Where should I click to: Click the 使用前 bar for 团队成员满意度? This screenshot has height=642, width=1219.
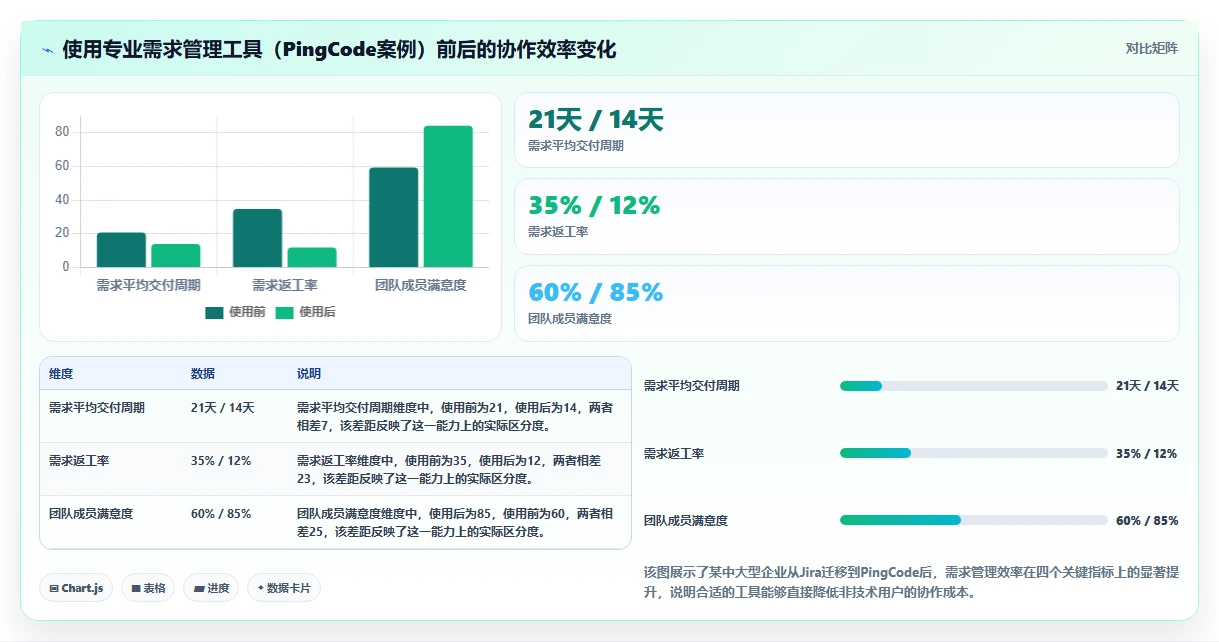pos(394,217)
